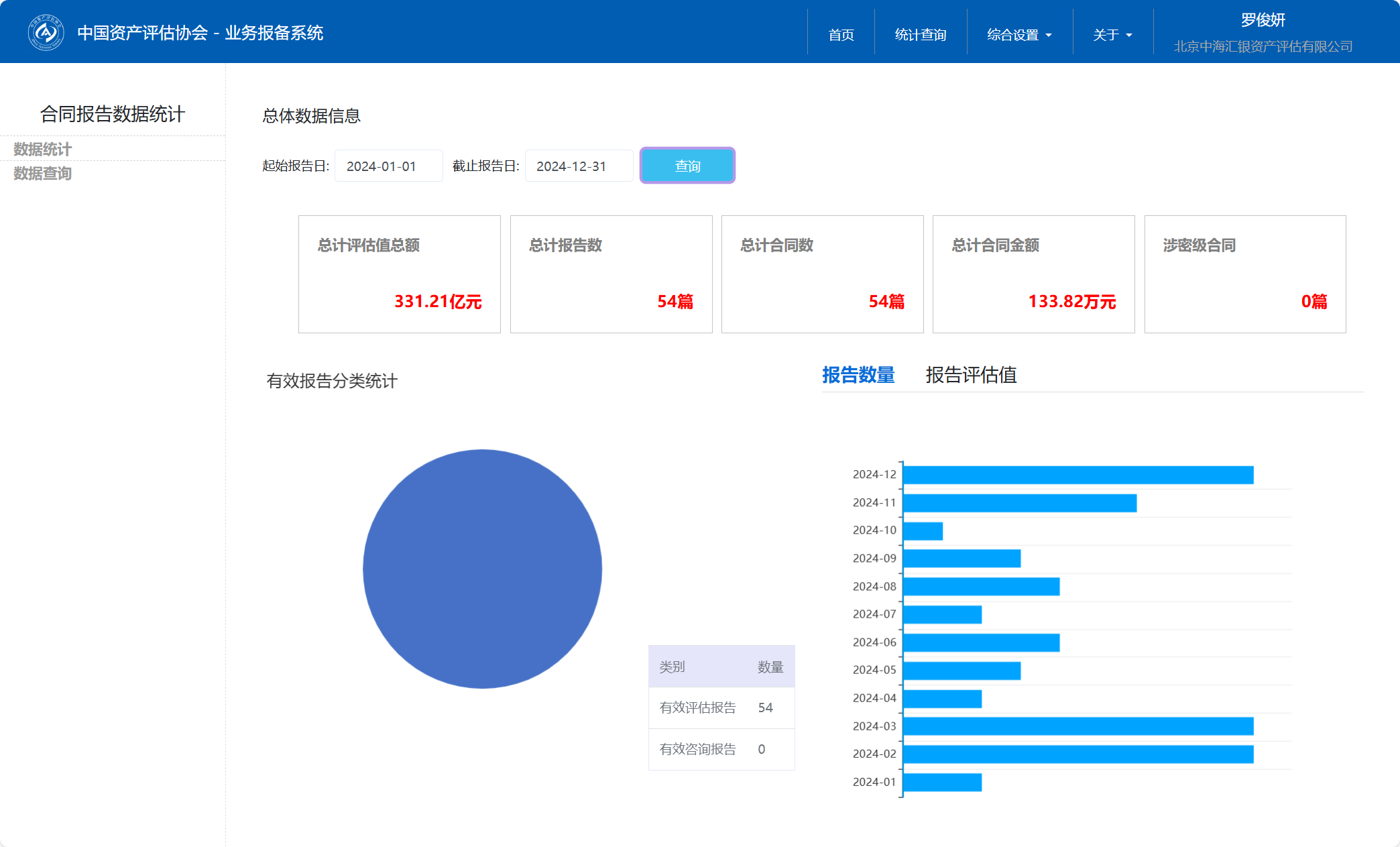The height and width of the screenshot is (847, 1400).
Task: Click the 截止报告日 date field
Action: pos(578,166)
